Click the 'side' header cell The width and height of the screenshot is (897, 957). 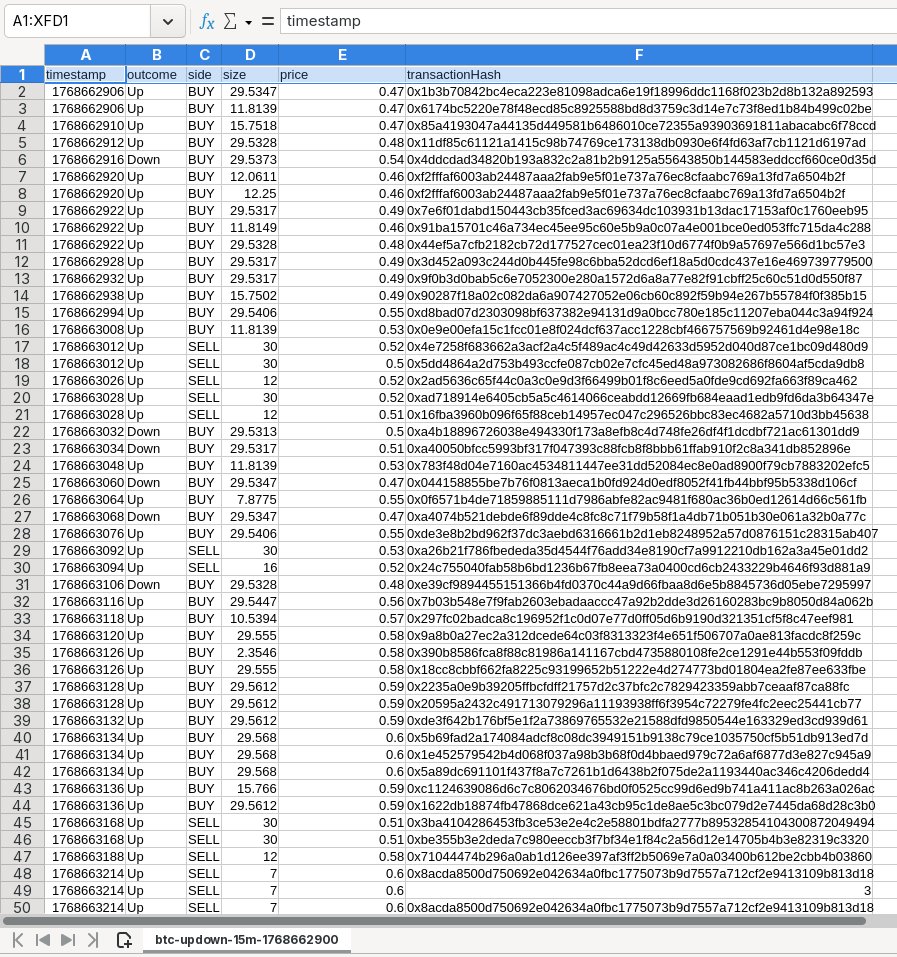tap(204, 74)
